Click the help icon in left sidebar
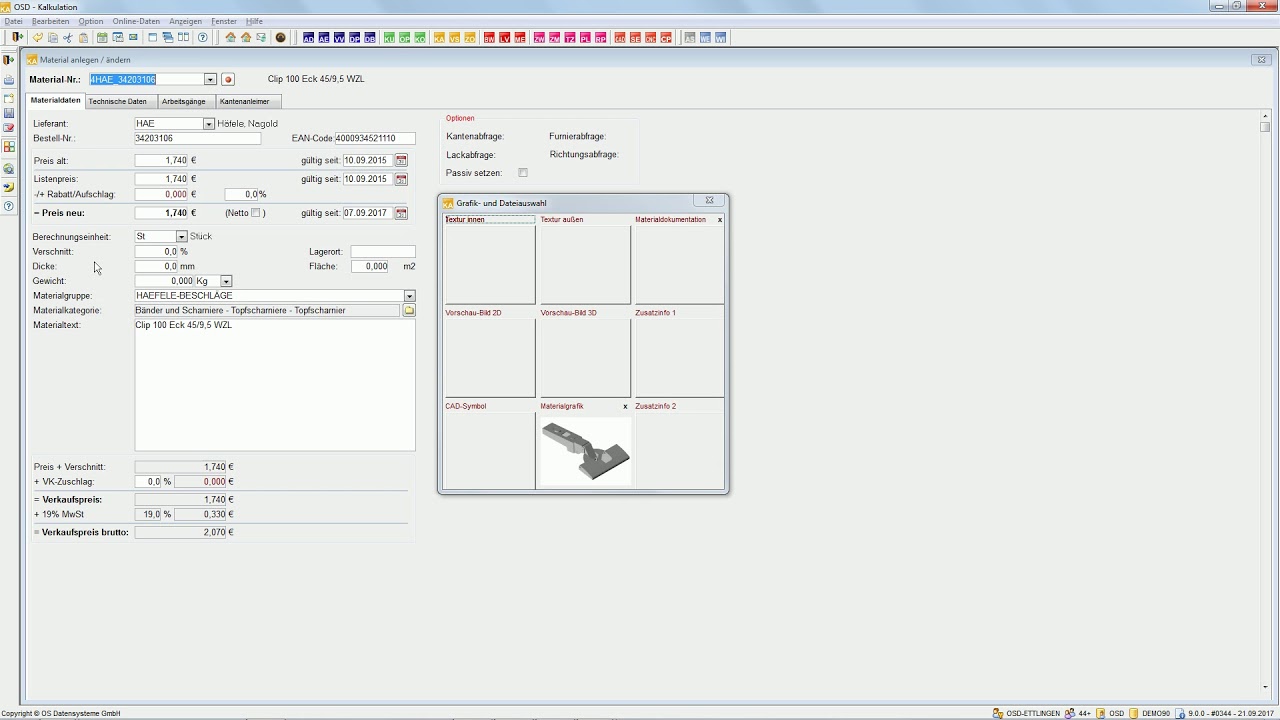The image size is (1280, 720). [9, 206]
